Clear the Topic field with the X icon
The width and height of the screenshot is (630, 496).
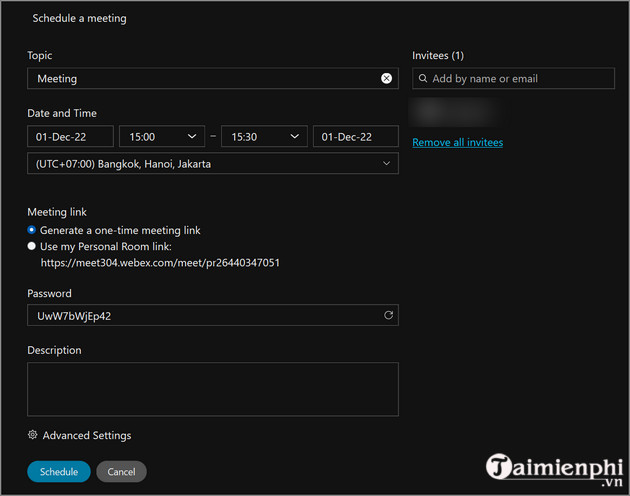(386, 78)
